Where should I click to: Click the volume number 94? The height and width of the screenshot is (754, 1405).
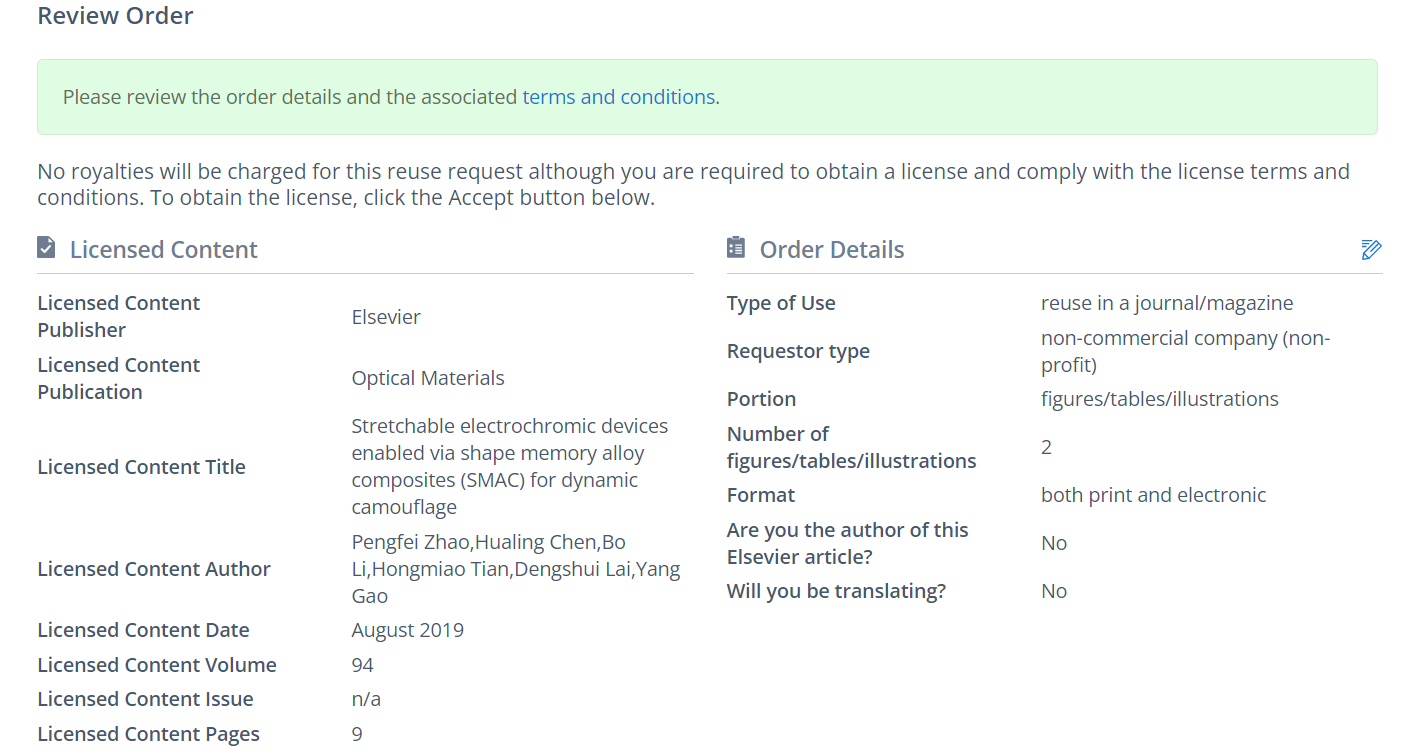click(362, 665)
